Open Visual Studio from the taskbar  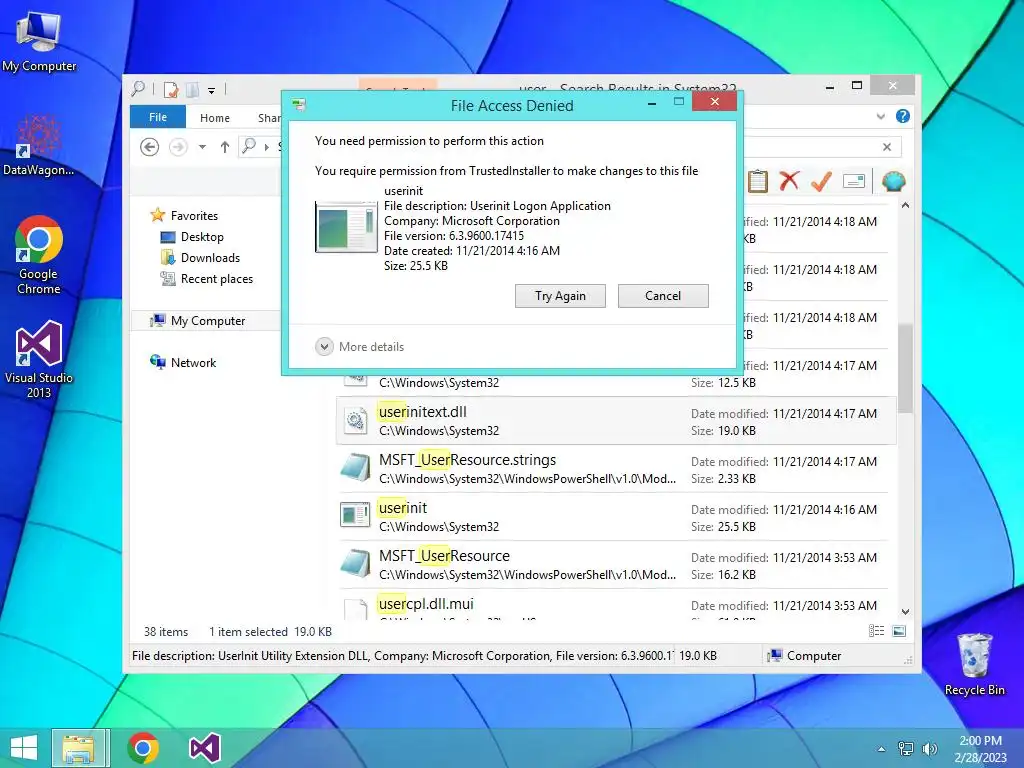(204, 748)
